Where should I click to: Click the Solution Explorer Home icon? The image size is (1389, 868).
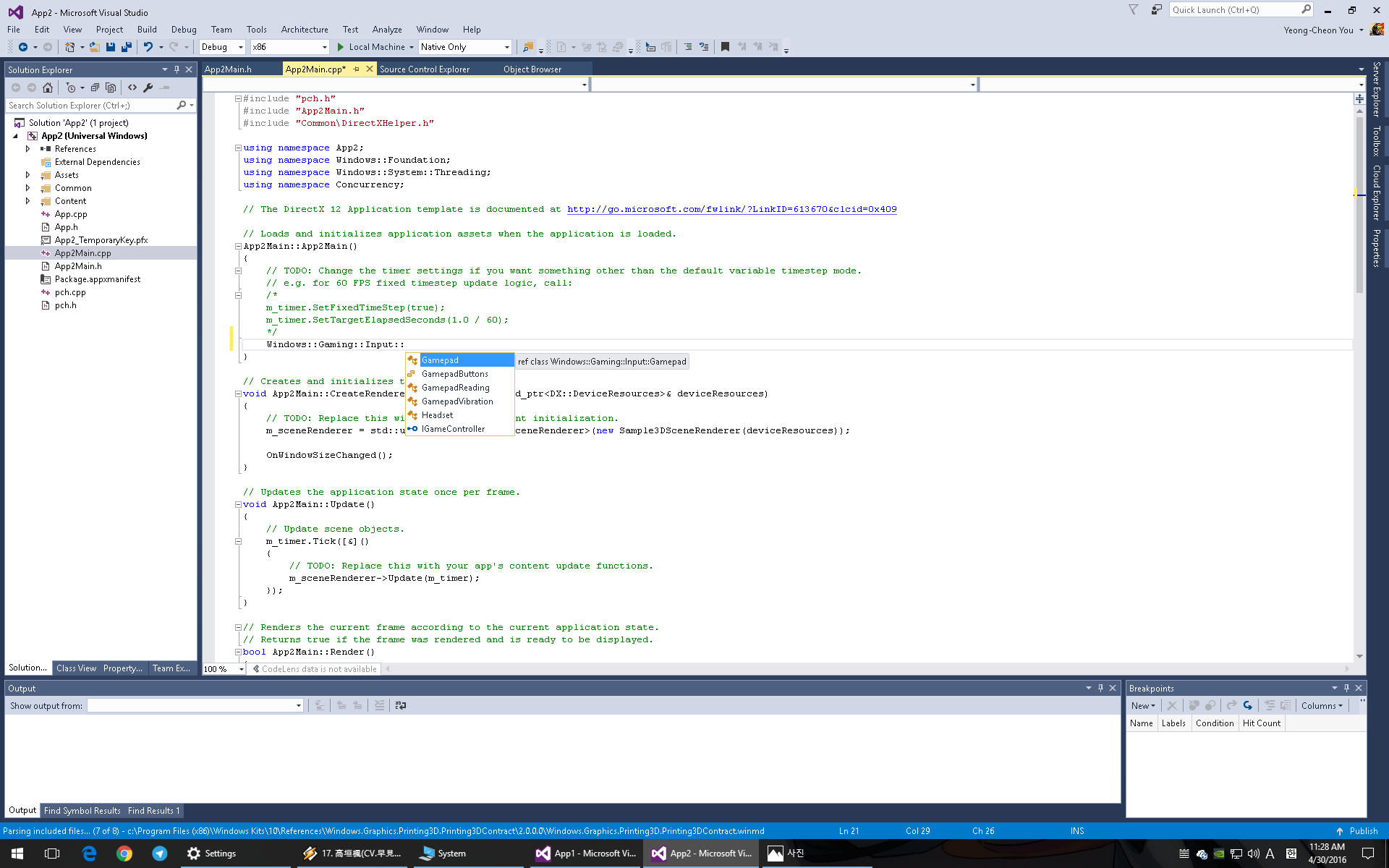(48, 88)
